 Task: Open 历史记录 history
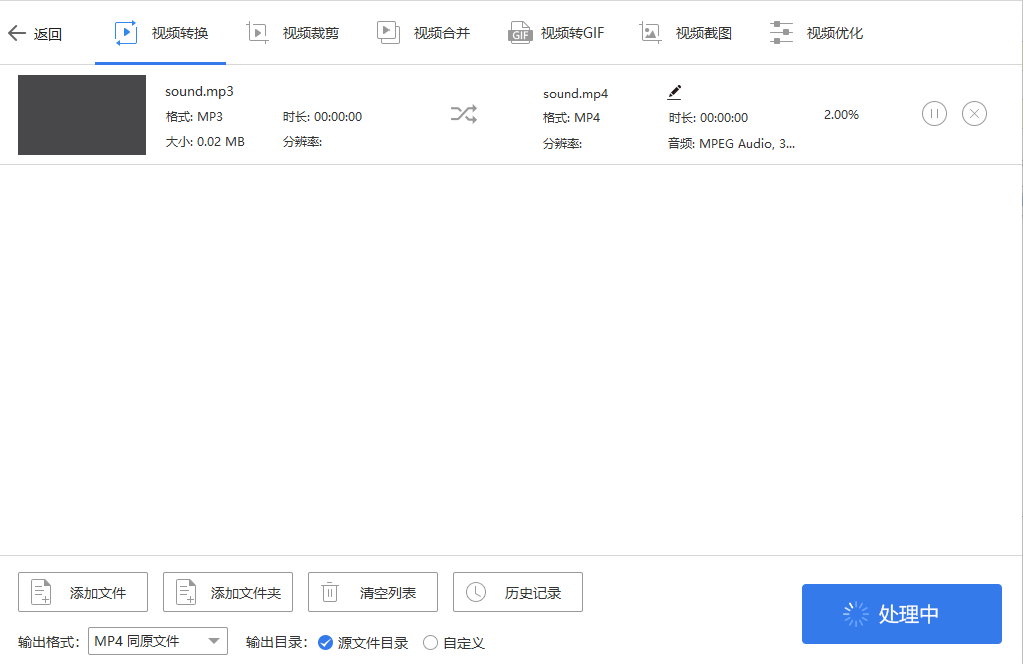(517, 592)
